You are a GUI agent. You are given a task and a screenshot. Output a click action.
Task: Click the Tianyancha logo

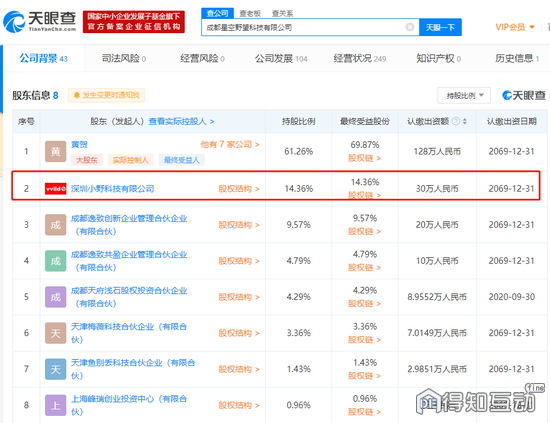(40, 21)
